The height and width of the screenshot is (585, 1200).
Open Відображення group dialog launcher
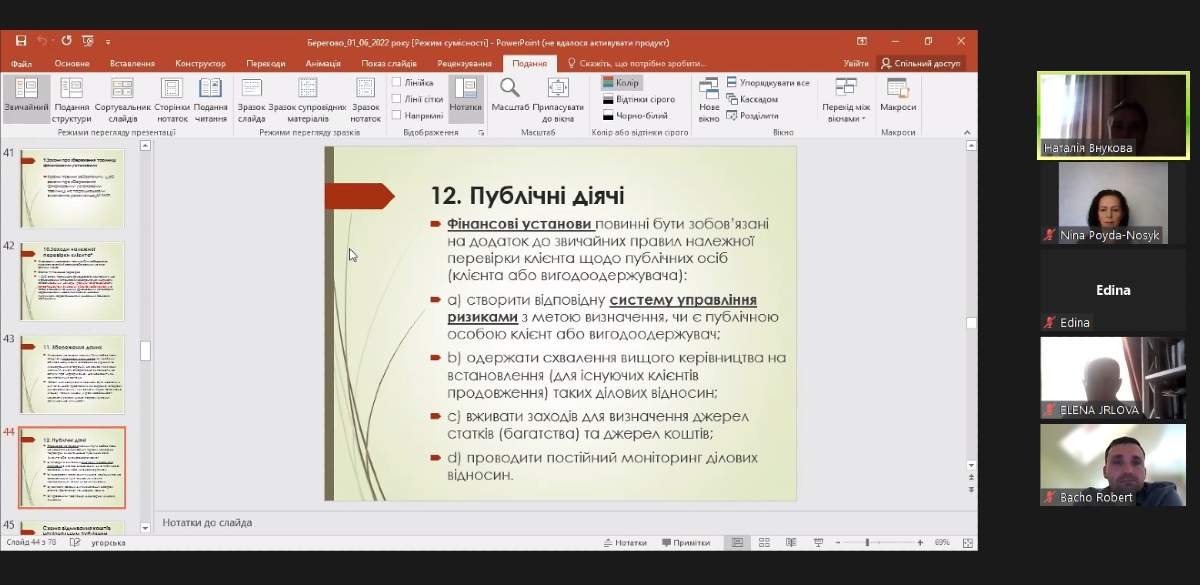[x=481, y=132]
